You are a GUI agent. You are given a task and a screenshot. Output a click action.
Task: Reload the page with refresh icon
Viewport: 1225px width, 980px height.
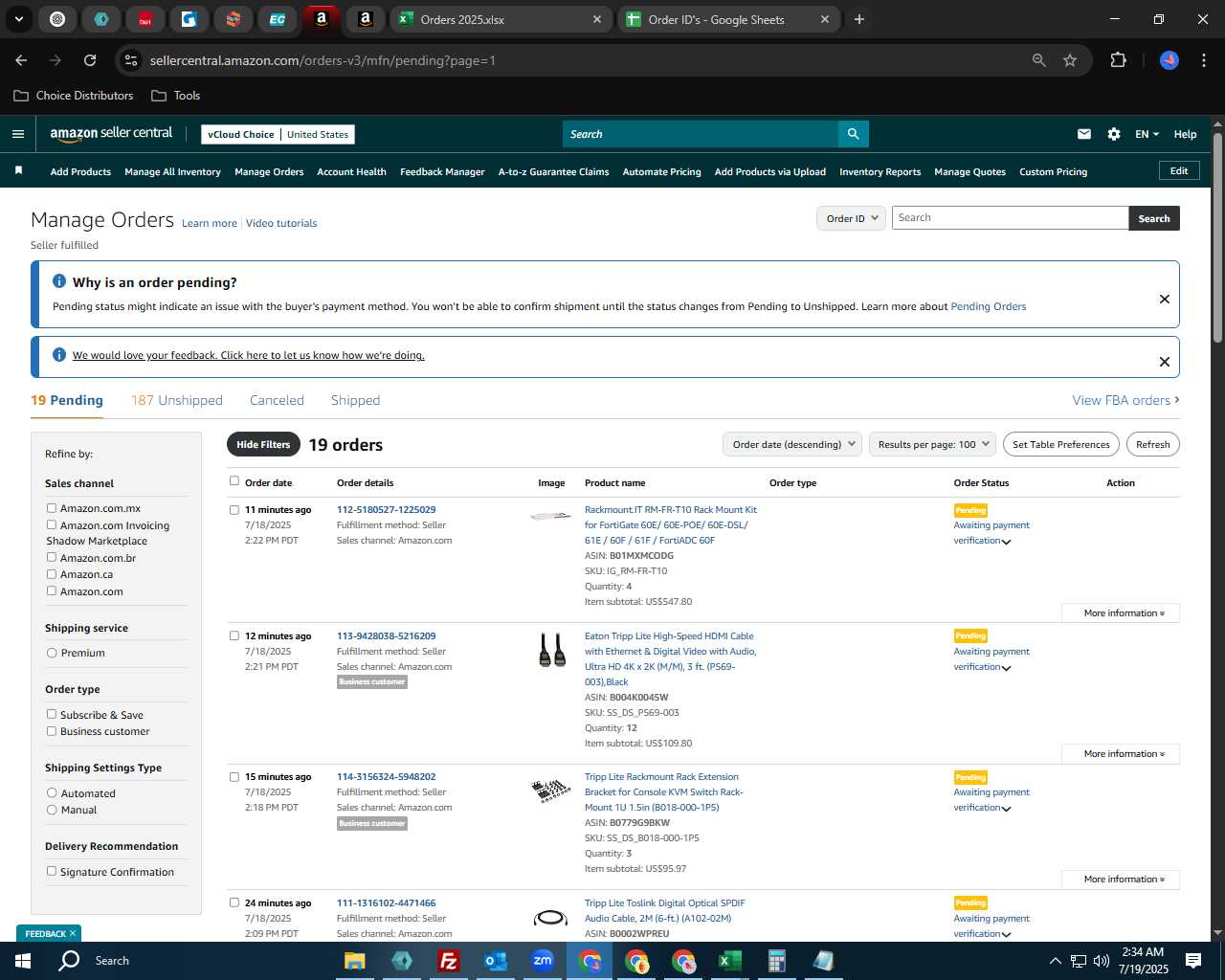coord(90,60)
